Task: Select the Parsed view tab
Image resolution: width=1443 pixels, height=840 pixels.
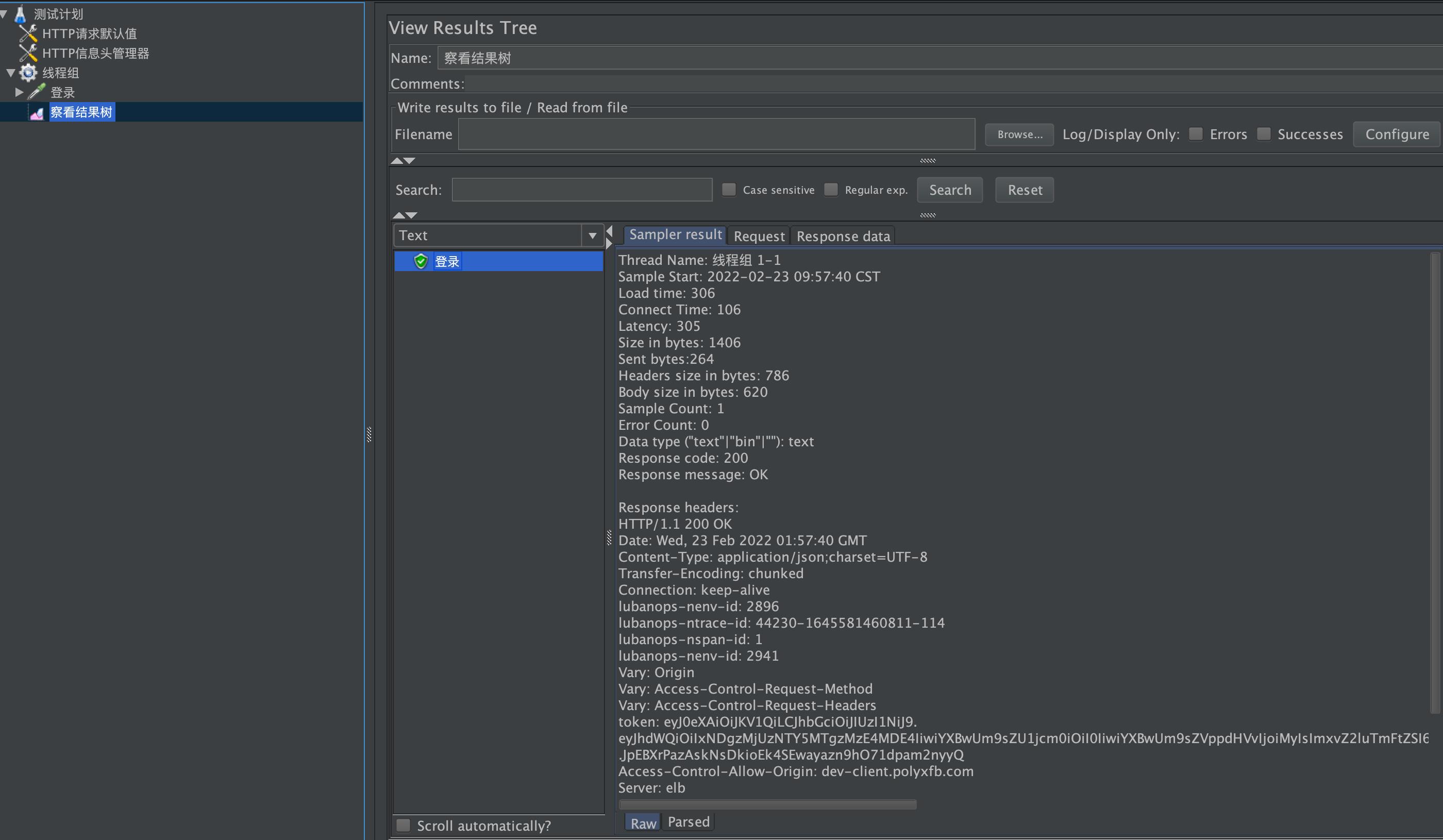Action: click(x=689, y=821)
